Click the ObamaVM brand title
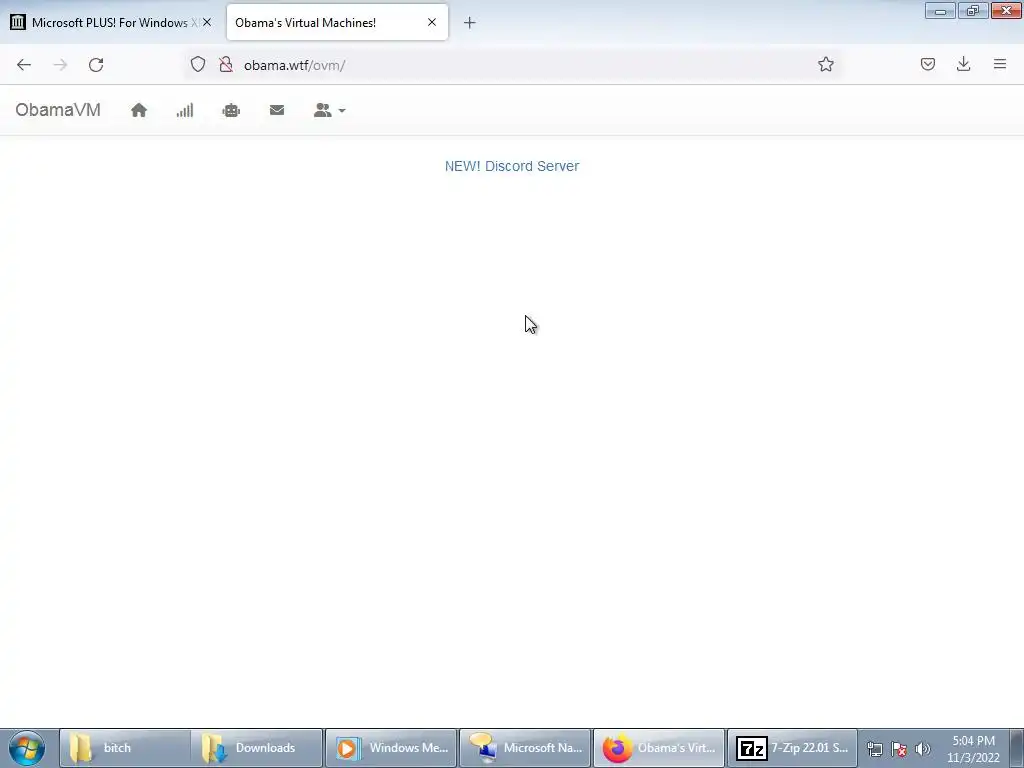This screenshot has width=1024, height=768. click(x=58, y=110)
